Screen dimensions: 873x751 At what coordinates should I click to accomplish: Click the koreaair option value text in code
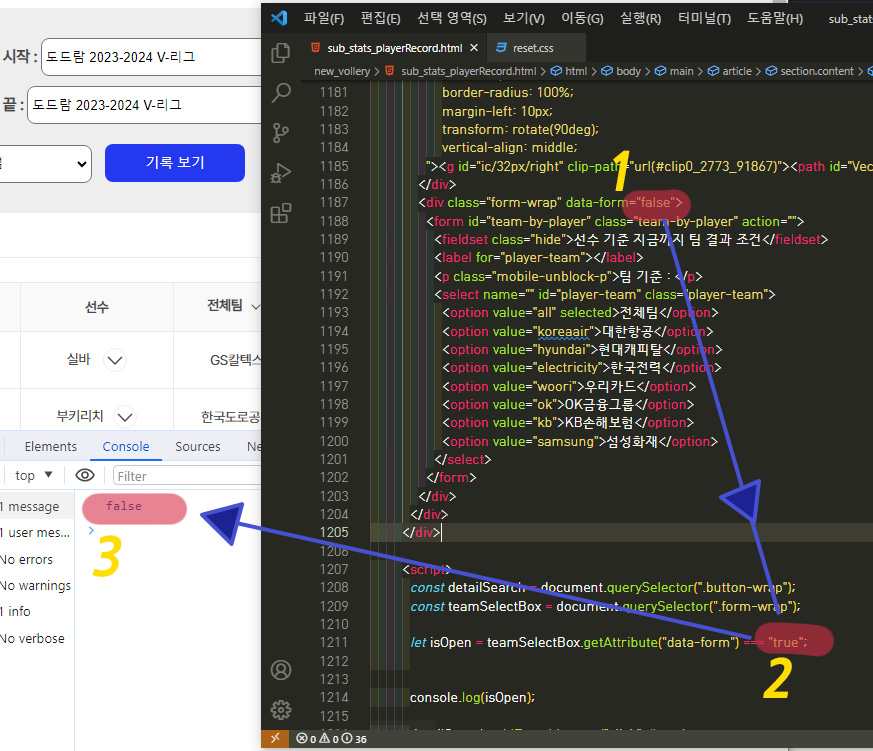pyautogui.click(x=562, y=332)
